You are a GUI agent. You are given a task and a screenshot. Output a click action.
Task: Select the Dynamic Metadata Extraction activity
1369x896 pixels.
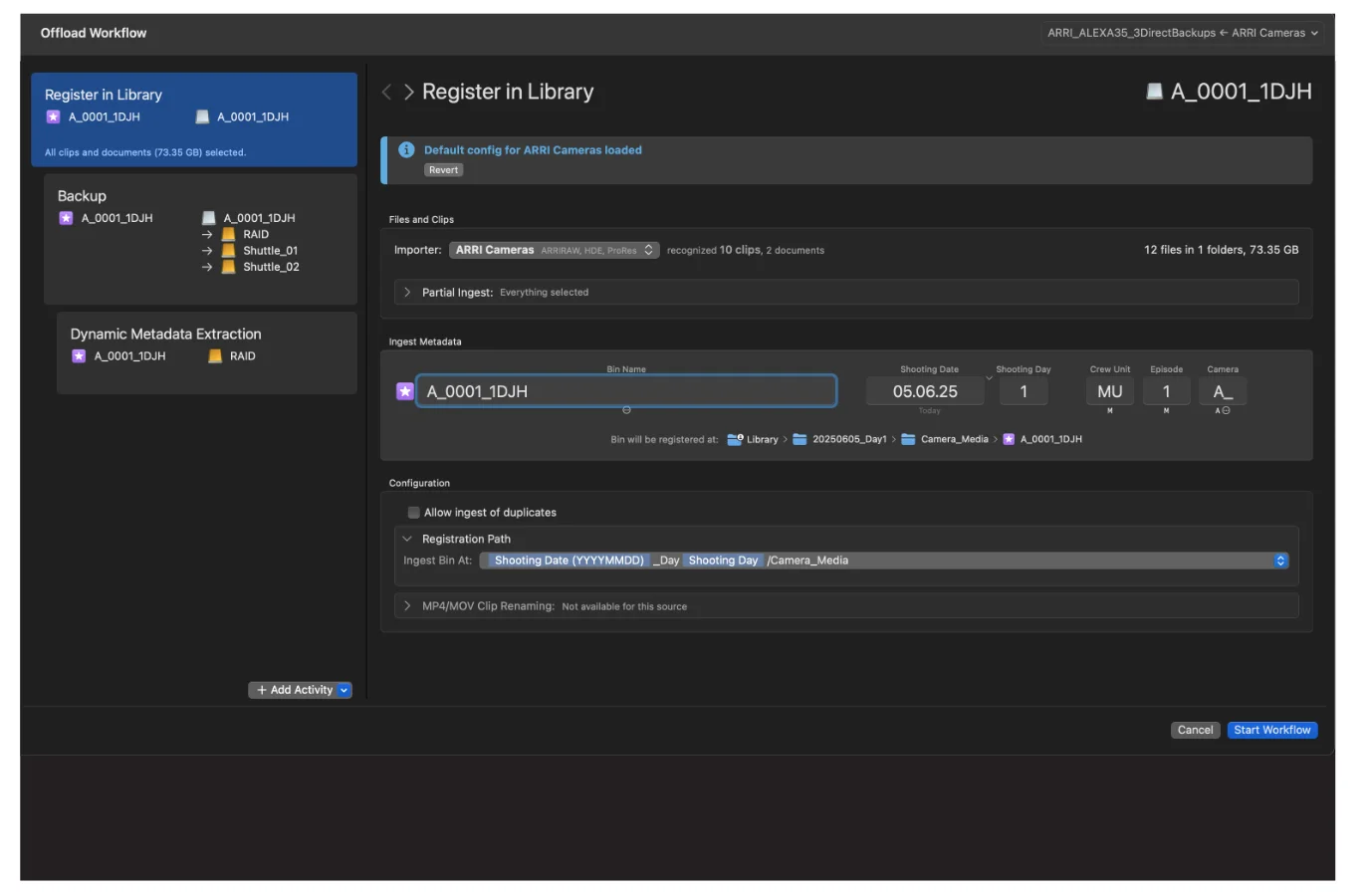[x=206, y=352]
